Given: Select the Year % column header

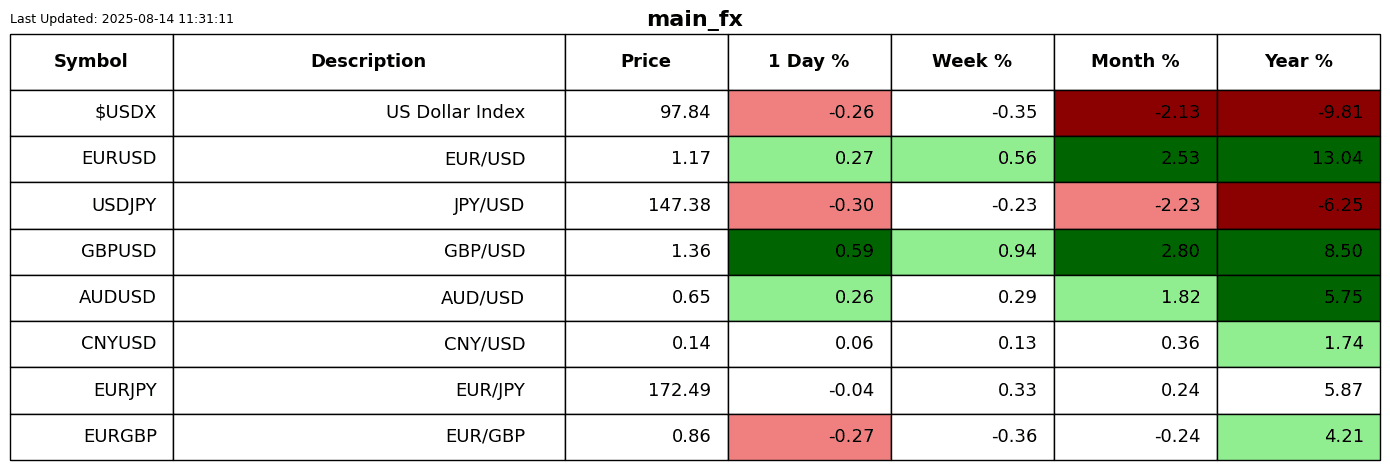Looking at the screenshot, I should [1298, 62].
